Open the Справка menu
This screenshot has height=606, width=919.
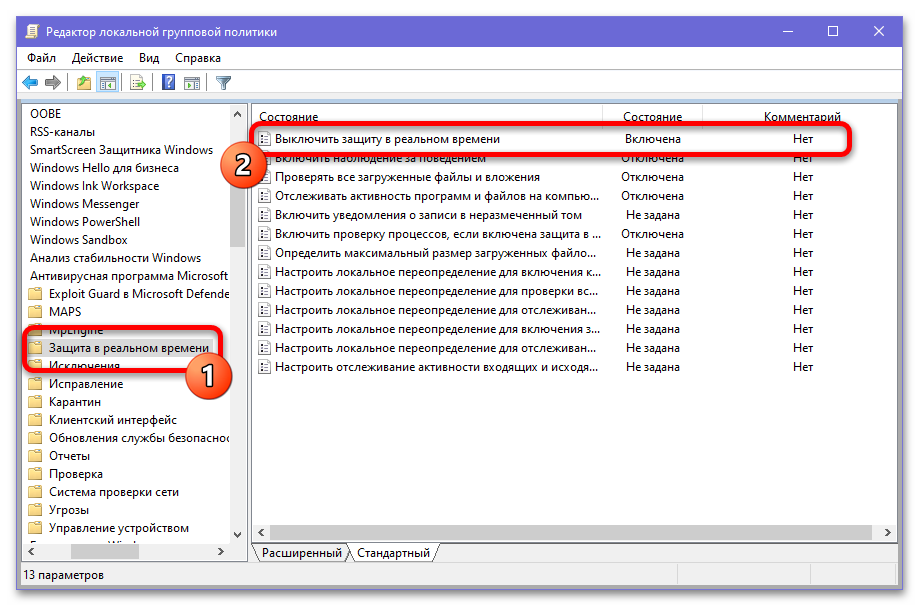198,58
